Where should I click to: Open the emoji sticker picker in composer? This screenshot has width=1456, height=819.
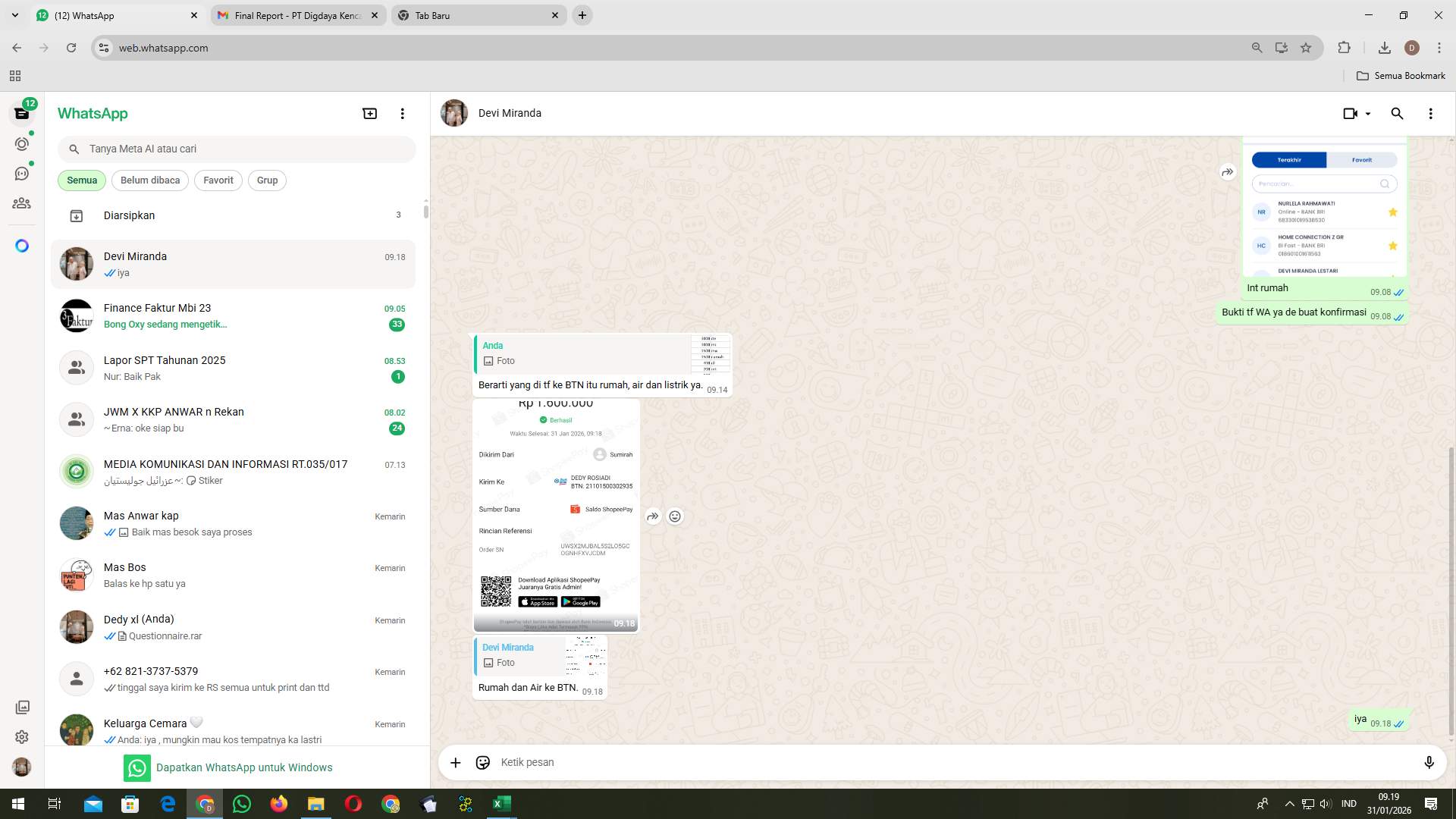point(483,762)
